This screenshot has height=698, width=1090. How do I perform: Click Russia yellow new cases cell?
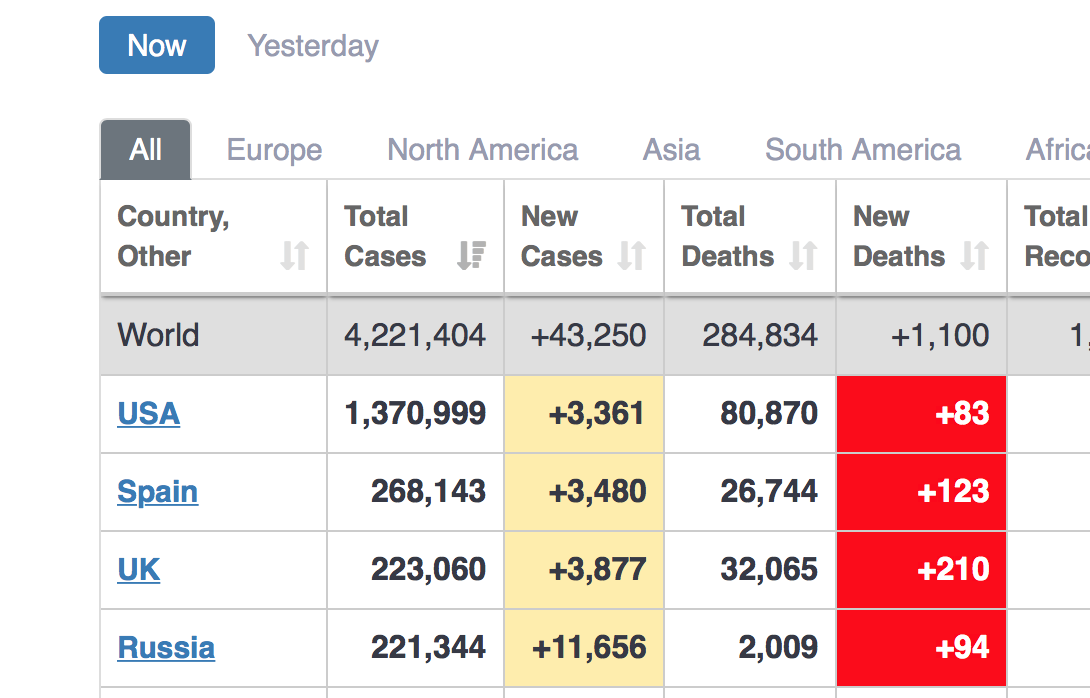[584, 647]
